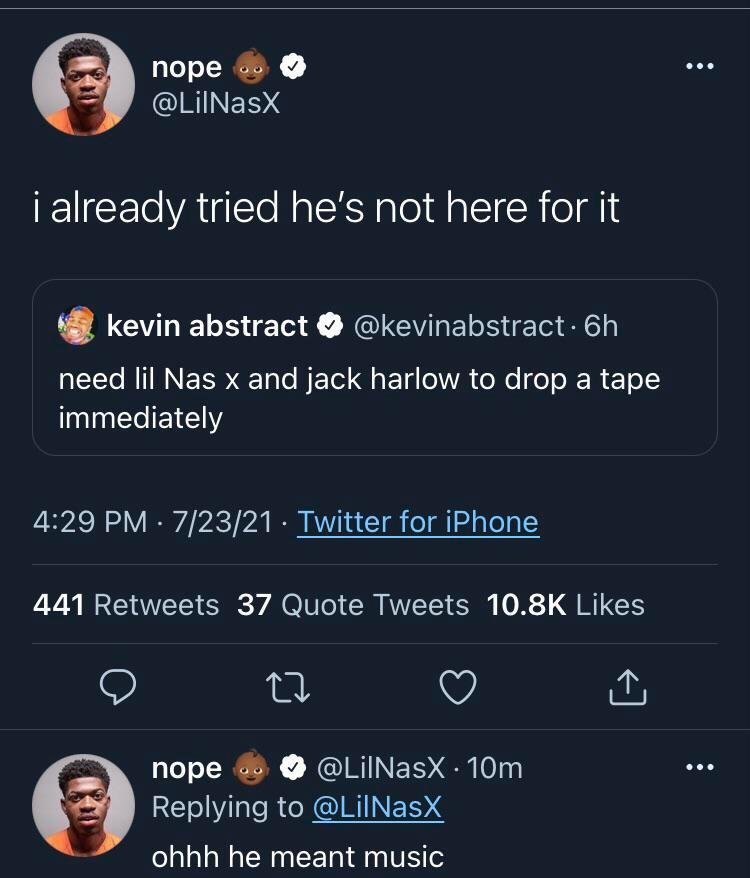Tap the reply speech bubble icon
The width and height of the screenshot is (750, 878).
click(x=118, y=687)
